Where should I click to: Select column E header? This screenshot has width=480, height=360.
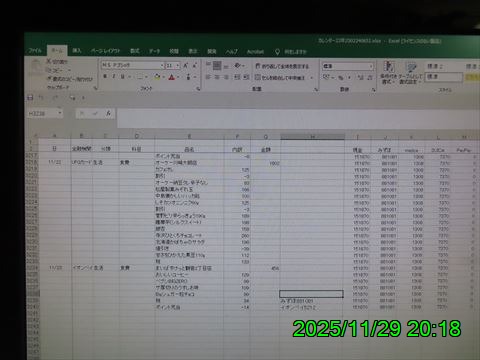(x=189, y=136)
